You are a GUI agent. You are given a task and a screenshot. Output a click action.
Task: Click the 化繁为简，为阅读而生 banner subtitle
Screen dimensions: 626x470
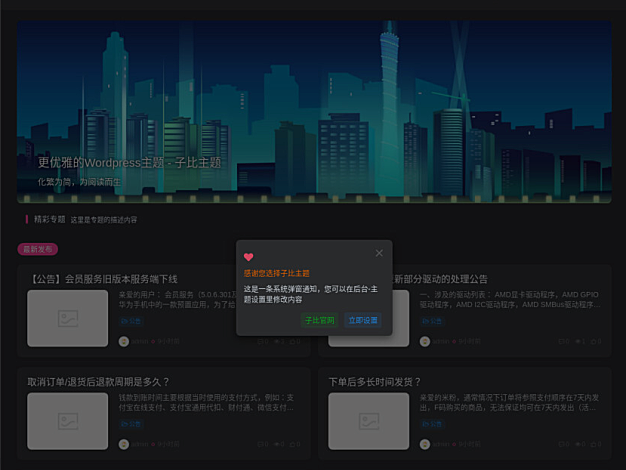point(79,182)
